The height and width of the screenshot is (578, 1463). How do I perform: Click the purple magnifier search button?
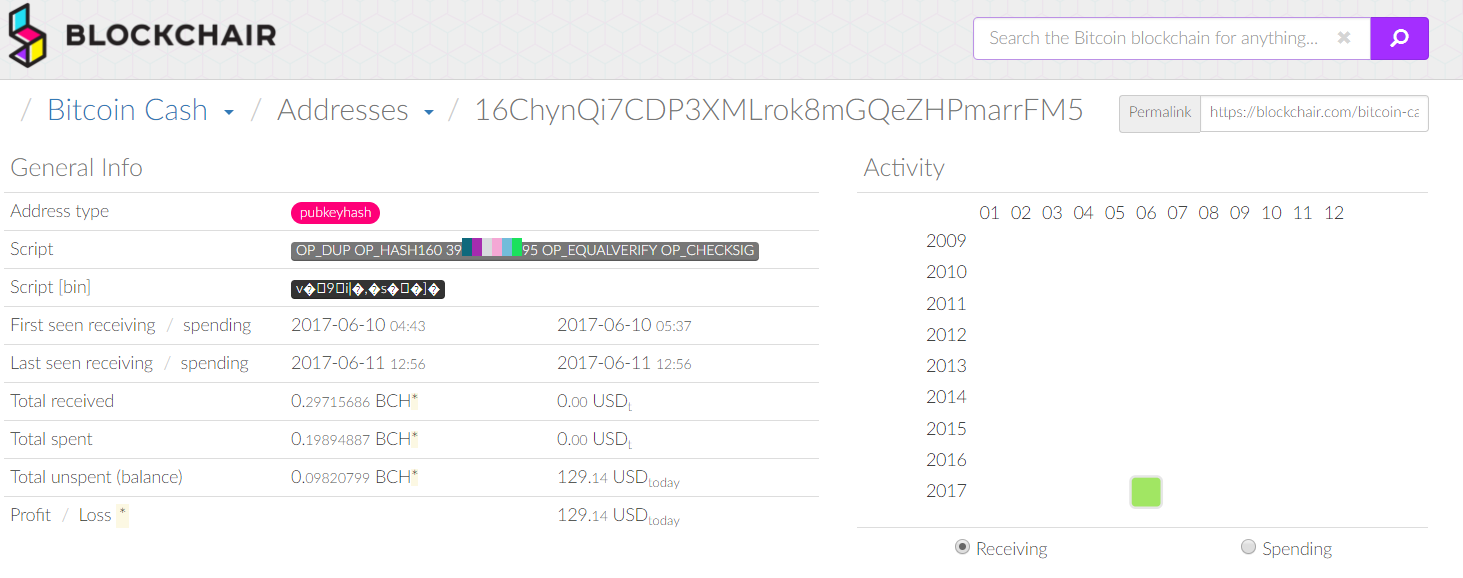coord(1399,38)
